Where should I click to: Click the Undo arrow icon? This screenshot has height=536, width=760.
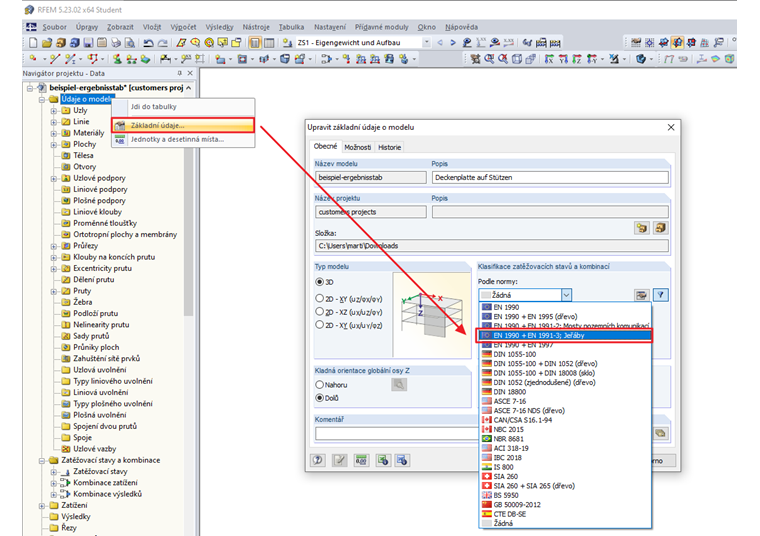pyautogui.click(x=149, y=43)
